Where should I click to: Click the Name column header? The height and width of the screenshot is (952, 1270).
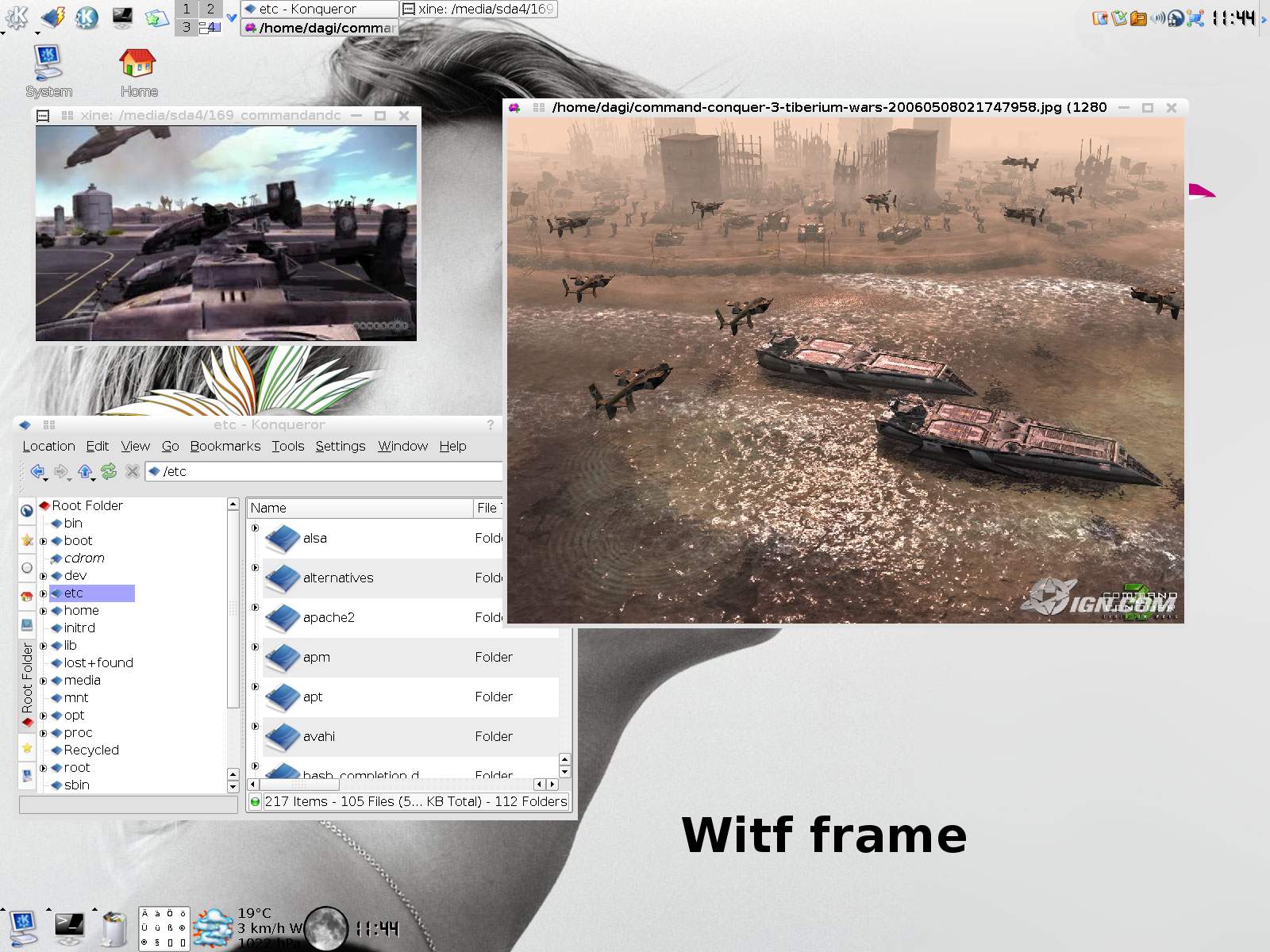pyautogui.click(x=360, y=508)
